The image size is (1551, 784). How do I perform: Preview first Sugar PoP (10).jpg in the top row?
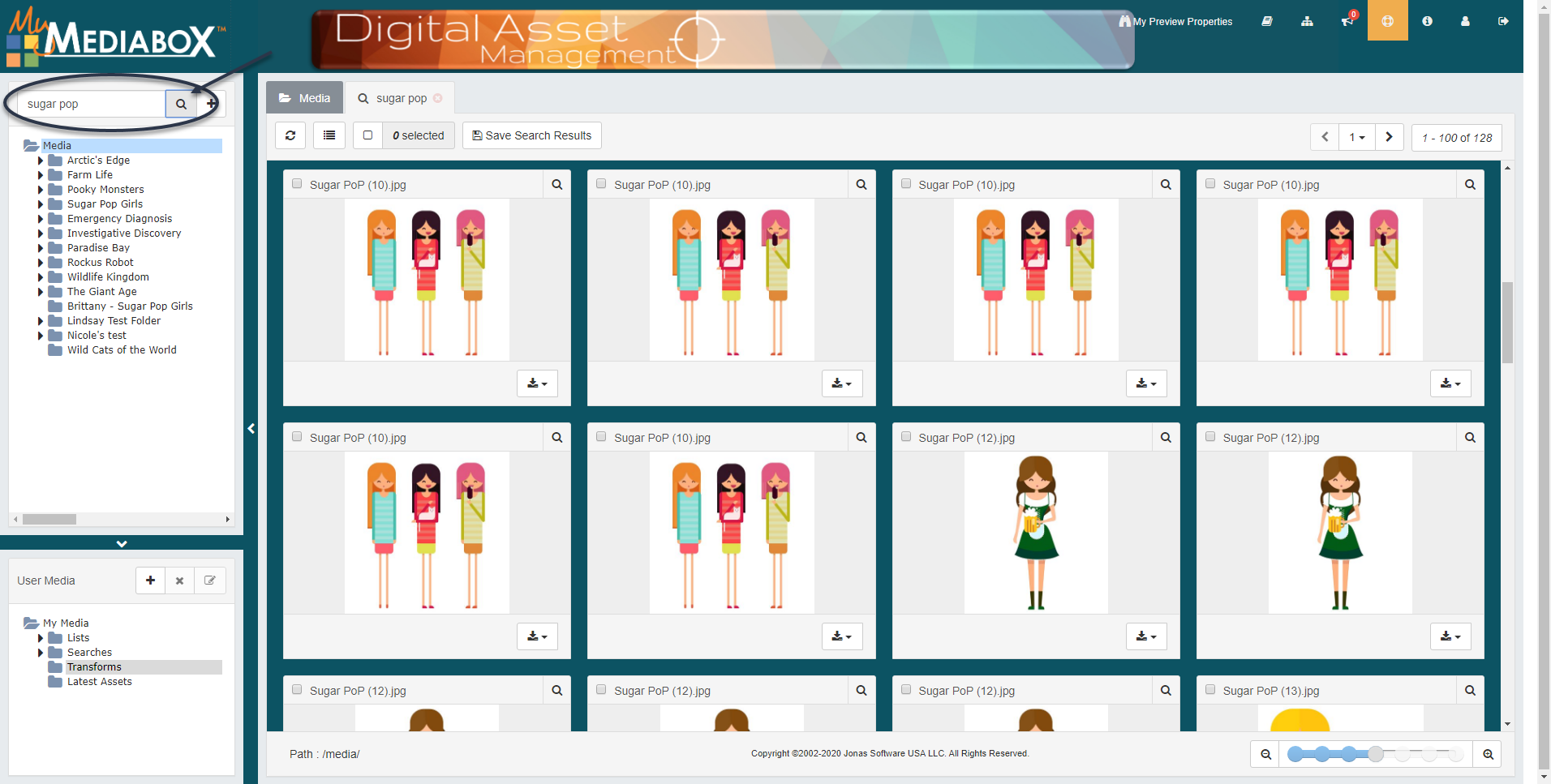557,185
